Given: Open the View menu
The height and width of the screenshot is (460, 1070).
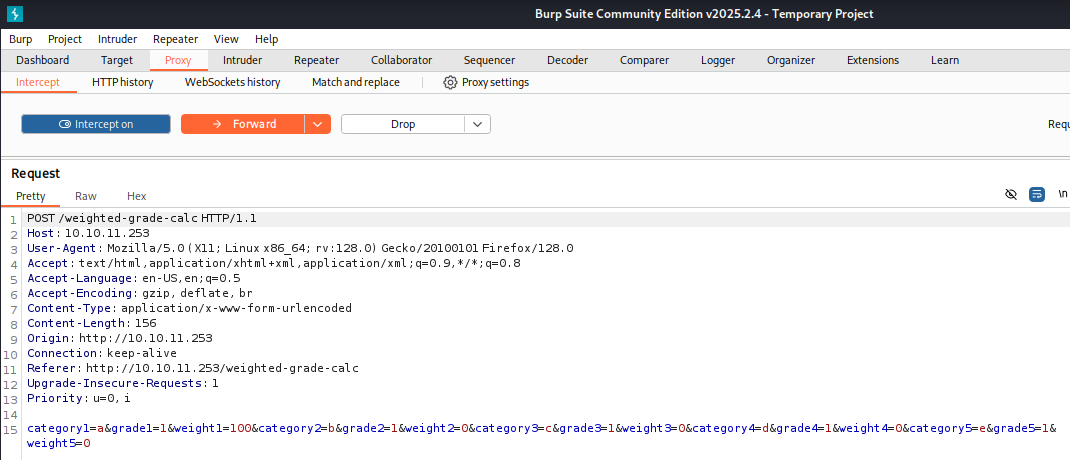Looking at the screenshot, I should coord(226,39).
